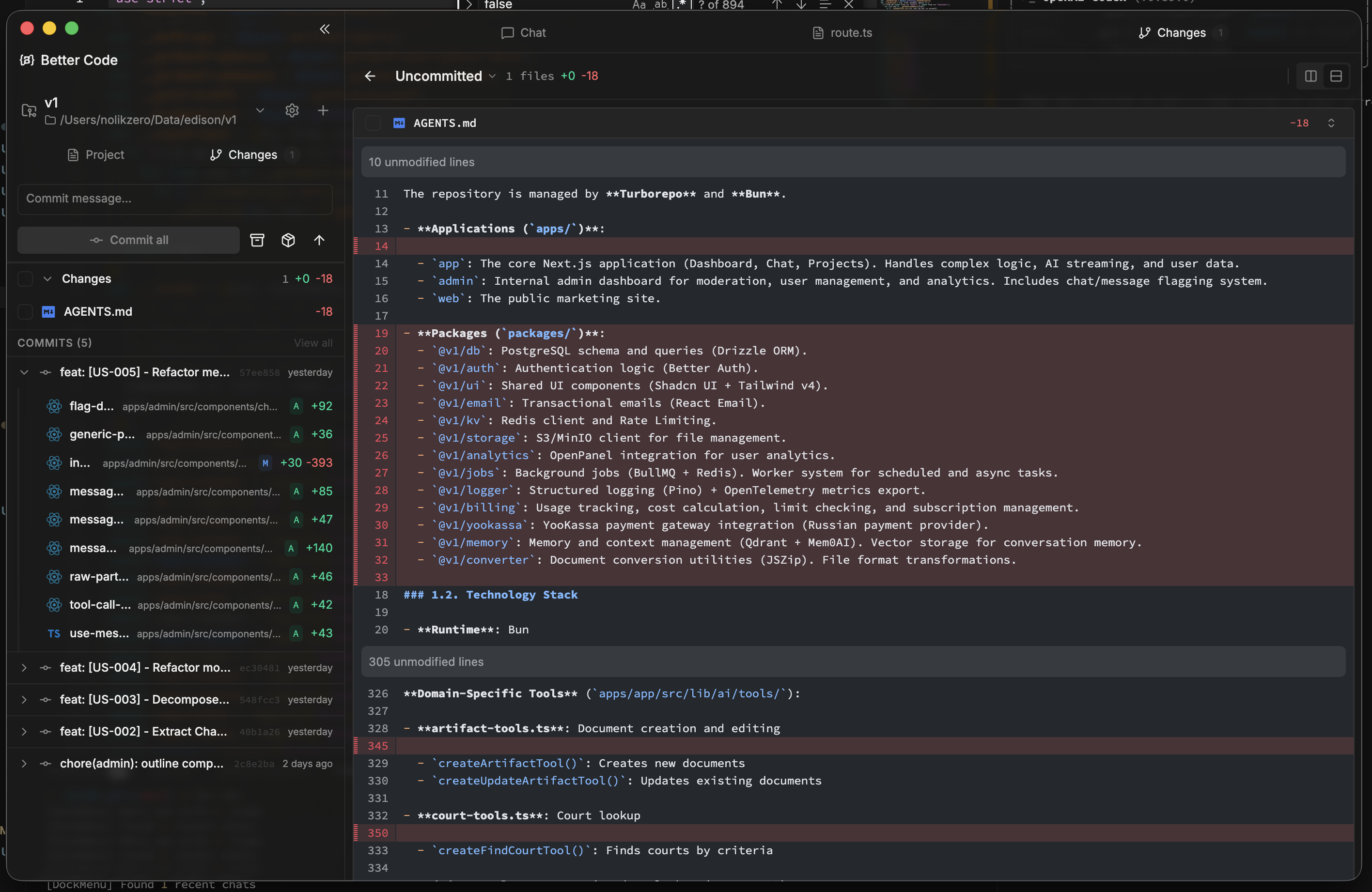
Task: Switch to side-by-side split diff view
Action: pyautogui.click(x=1310, y=76)
